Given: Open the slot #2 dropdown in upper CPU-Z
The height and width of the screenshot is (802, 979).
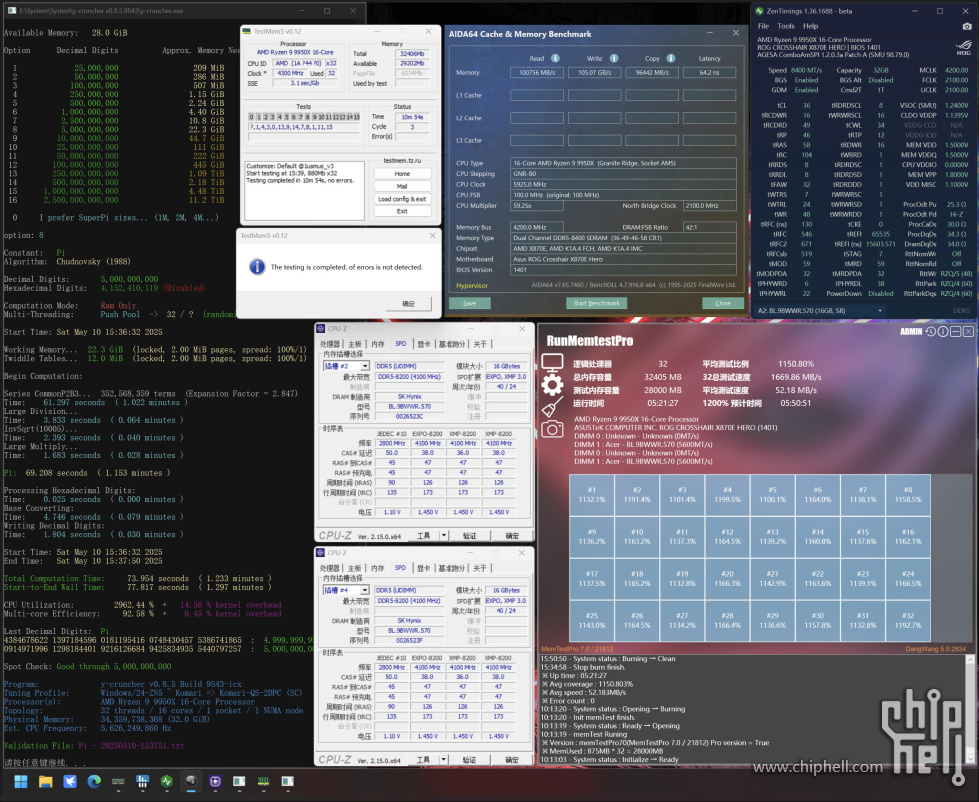Looking at the screenshot, I should 346,366.
